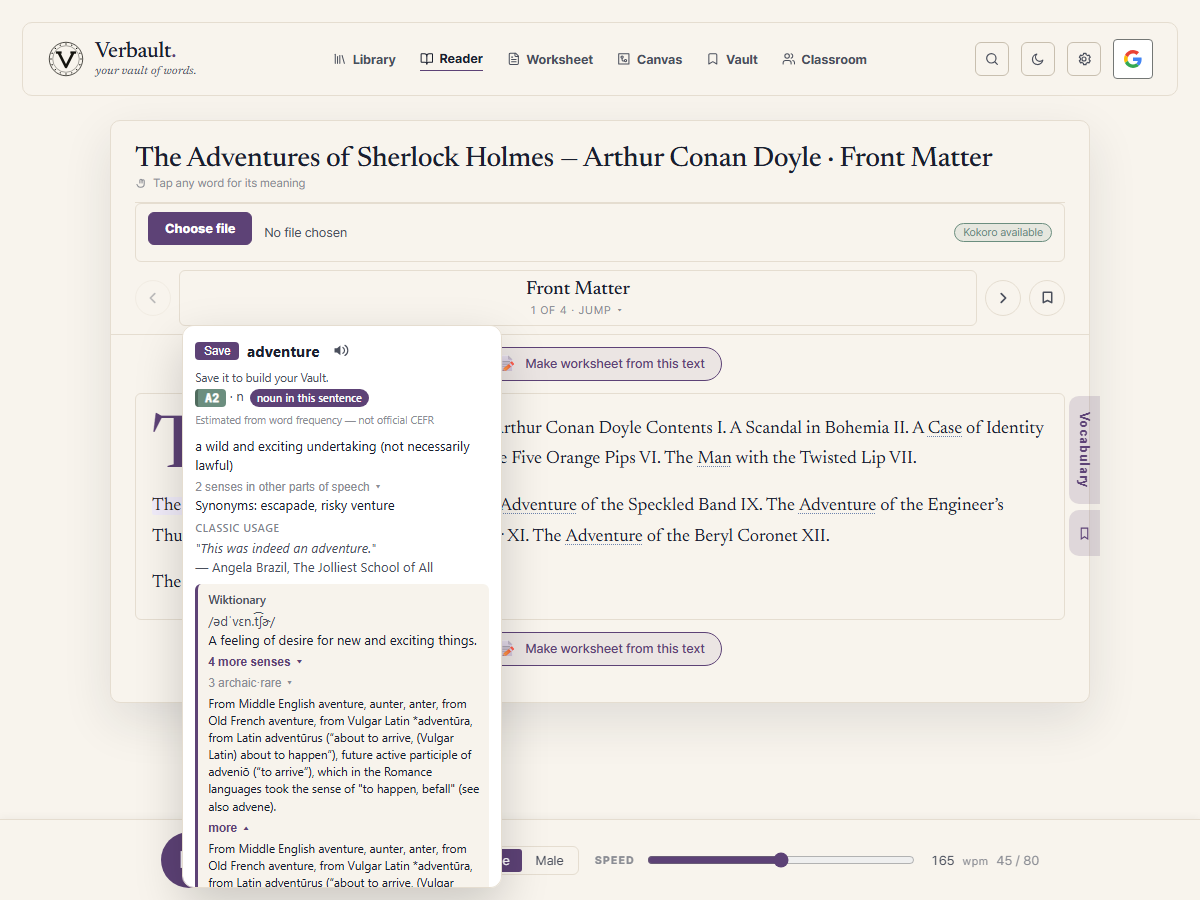This screenshot has height=900, width=1200.
Task: Go to previous section arrow
Action: tap(153, 298)
